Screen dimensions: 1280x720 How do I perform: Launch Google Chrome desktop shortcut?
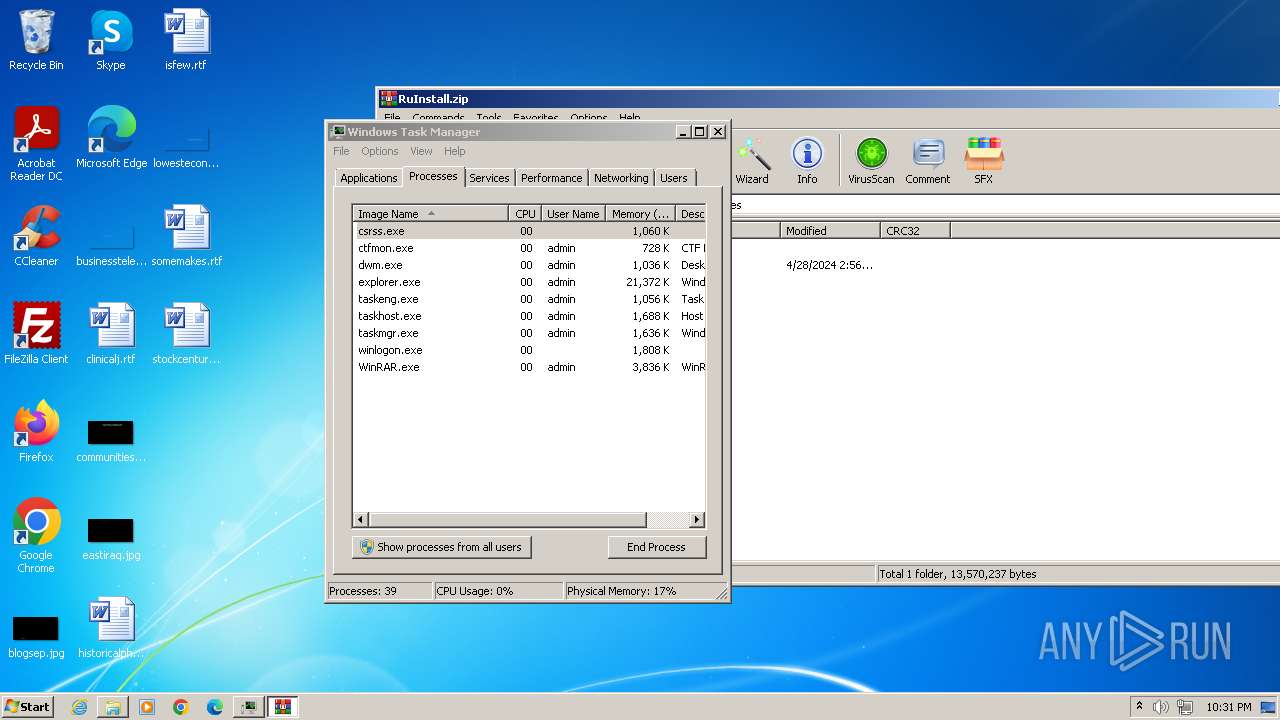pos(36,536)
